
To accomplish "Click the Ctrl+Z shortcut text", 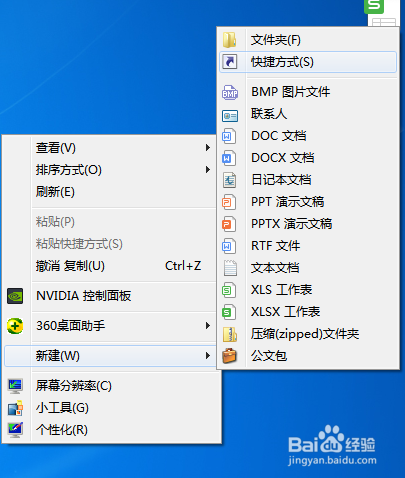I will [x=183, y=266].
